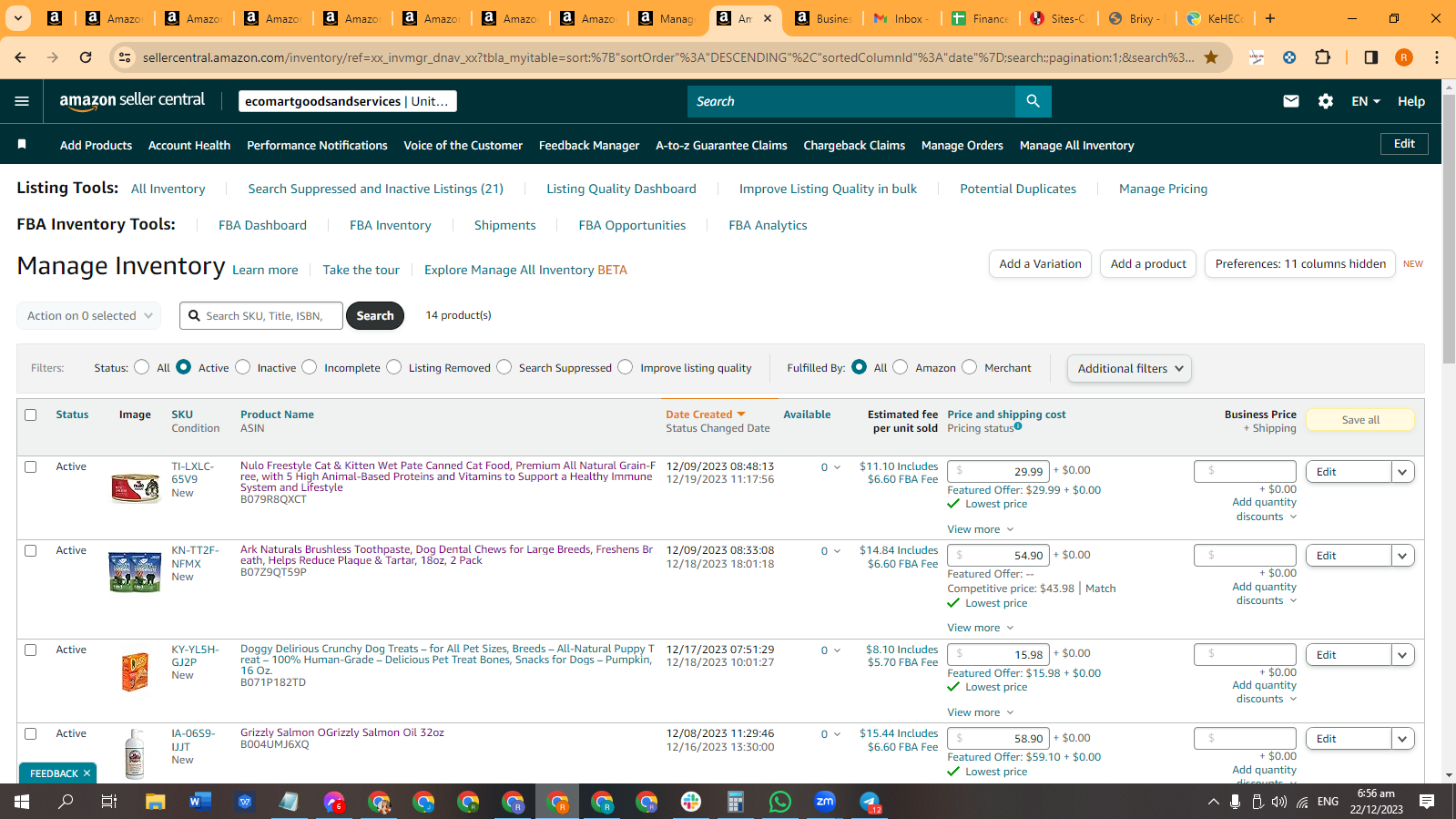Screen dimensions: 1456x819
Task: Choose the Search Suppressed status filter
Action: [x=504, y=367]
